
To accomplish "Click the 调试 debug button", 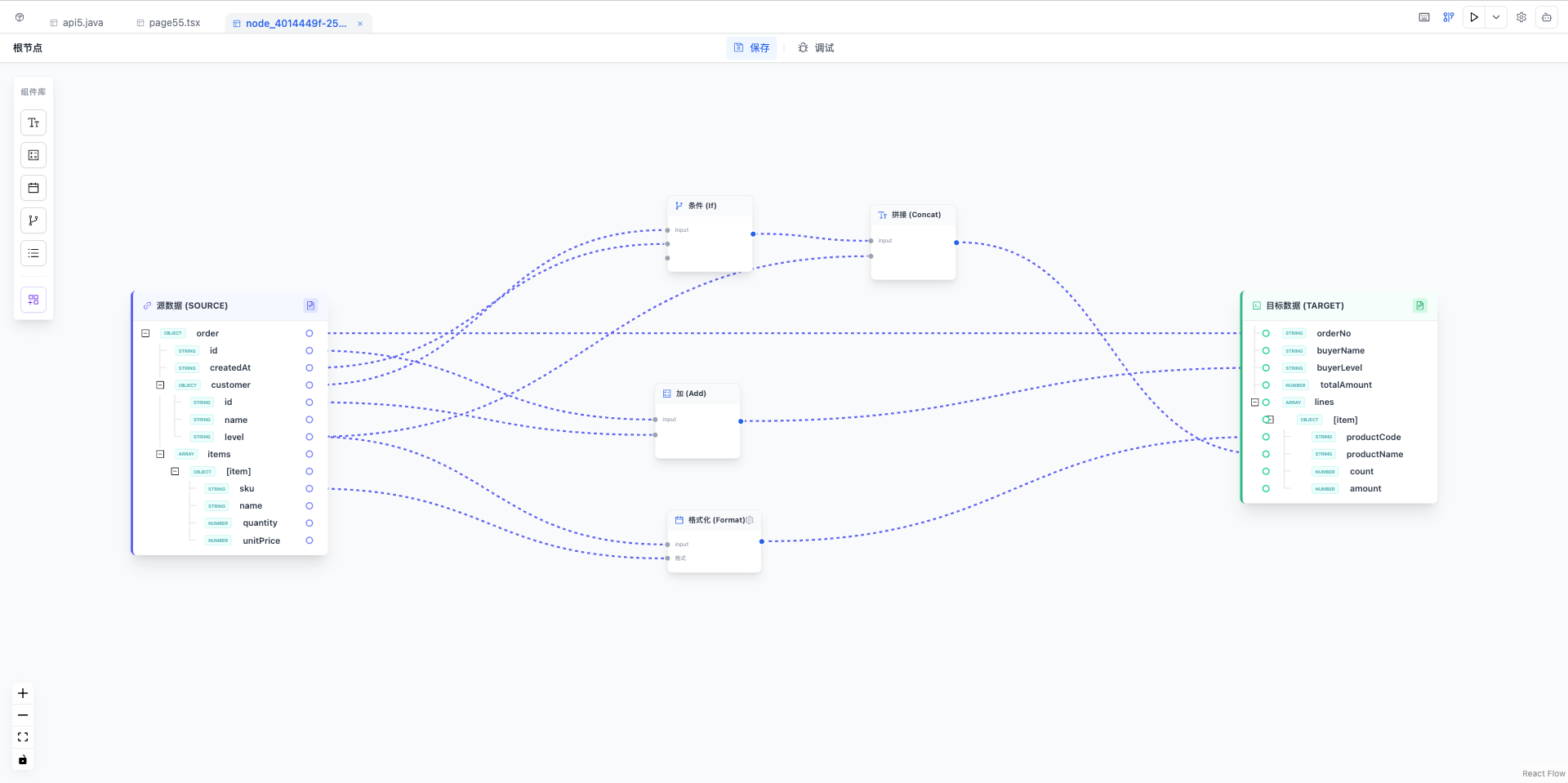I will tap(816, 48).
